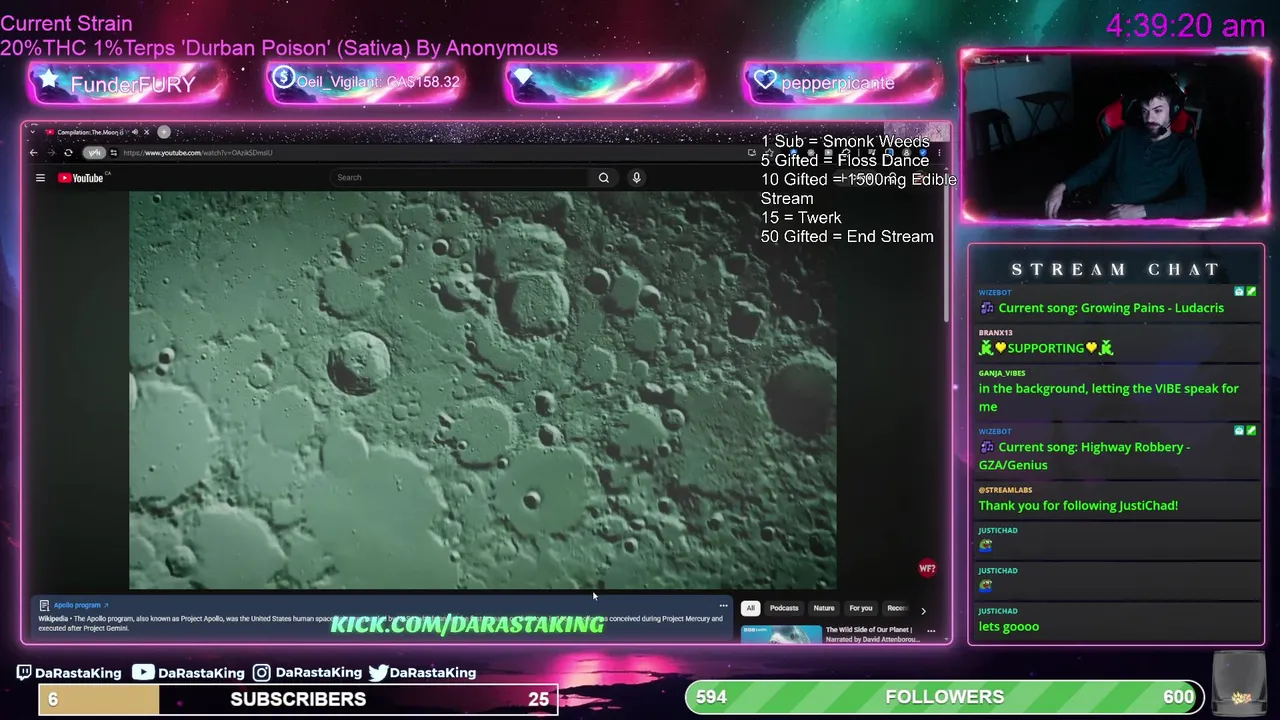Open options menu for 'The Wild Side of Our Planet'

[931, 631]
